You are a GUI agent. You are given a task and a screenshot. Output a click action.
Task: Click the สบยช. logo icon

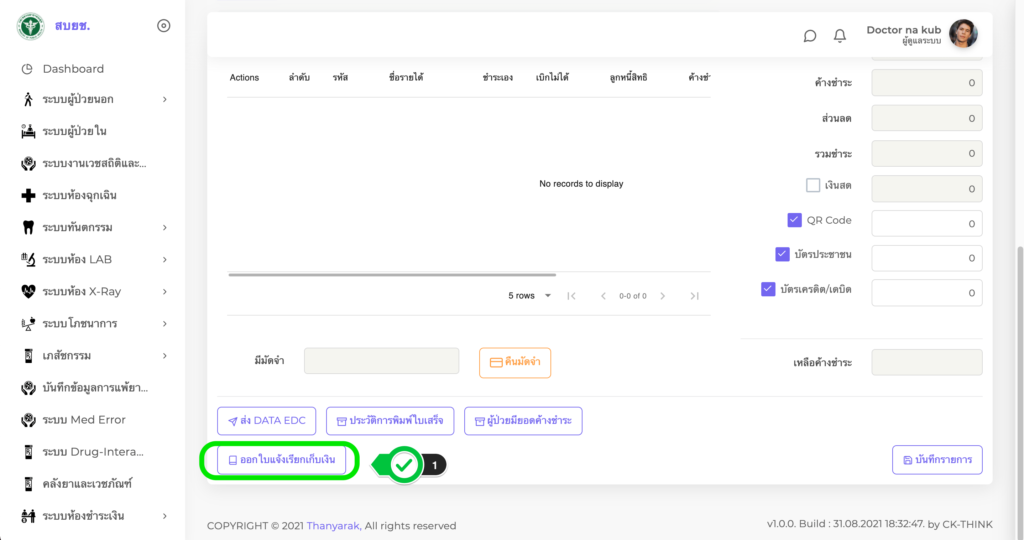point(30,26)
